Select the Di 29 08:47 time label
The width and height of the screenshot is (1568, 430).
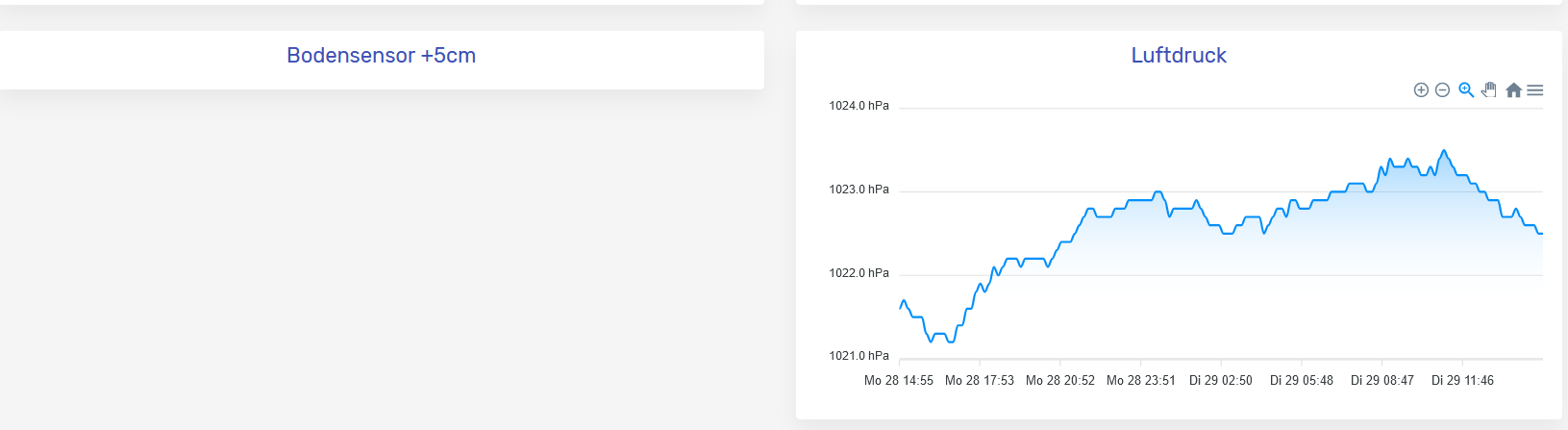(x=1382, y=381)
